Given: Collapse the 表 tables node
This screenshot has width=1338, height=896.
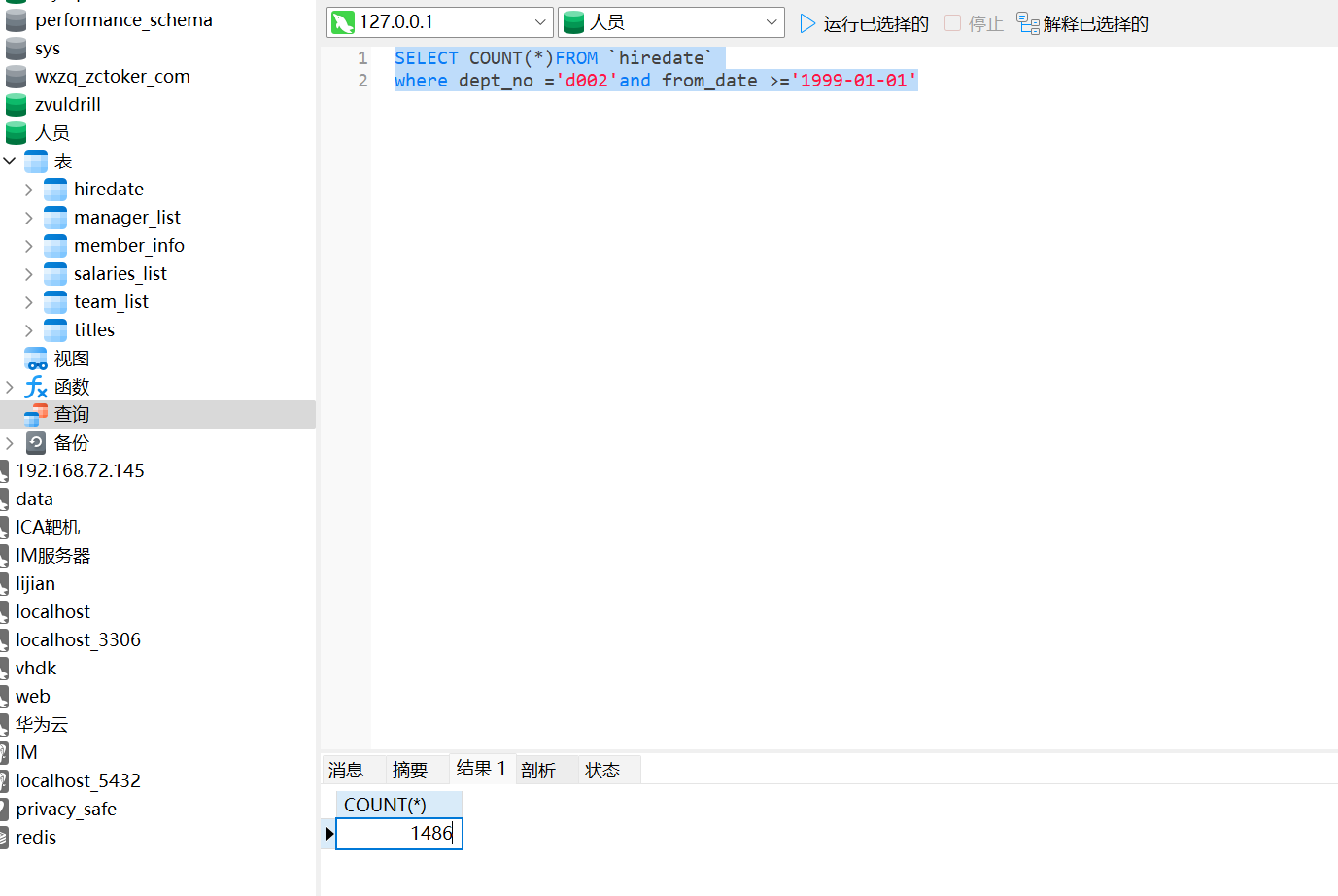Looking at the screenshot, I should coord(10,160).
